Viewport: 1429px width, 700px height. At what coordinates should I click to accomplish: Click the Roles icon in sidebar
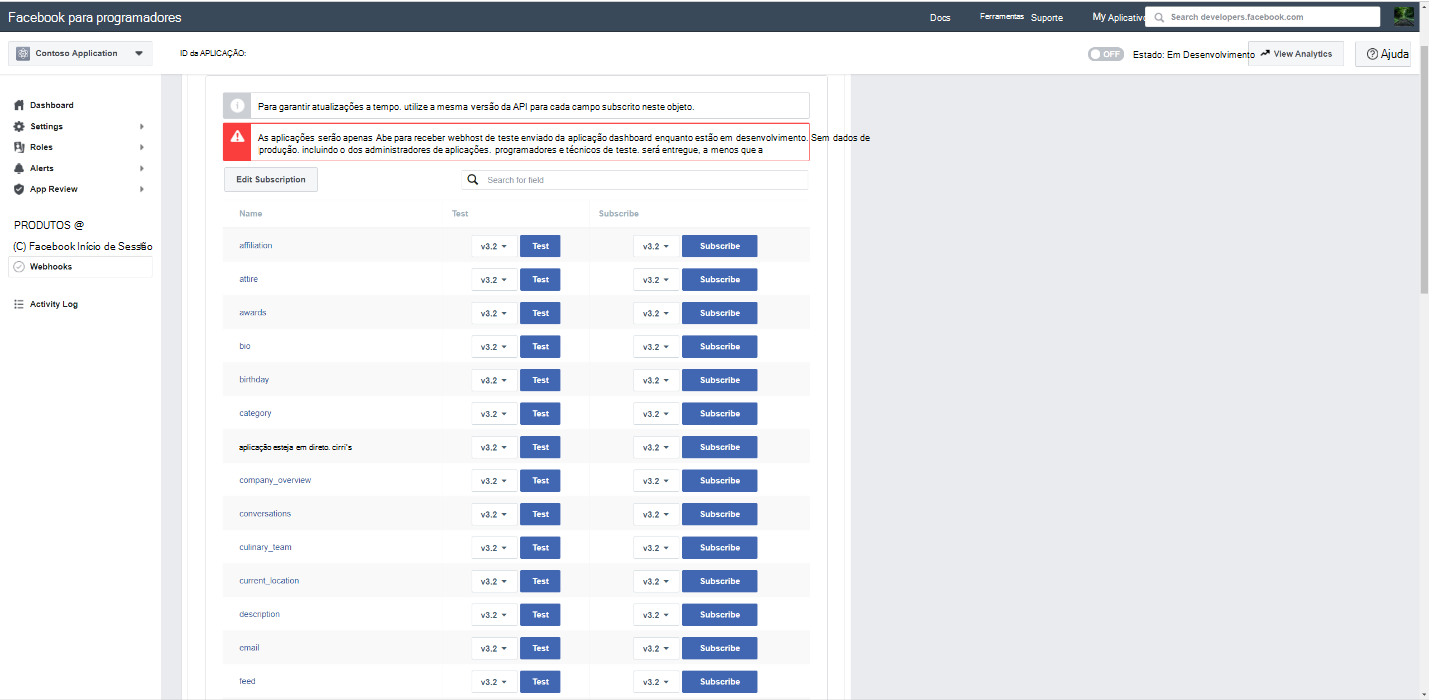19,147
